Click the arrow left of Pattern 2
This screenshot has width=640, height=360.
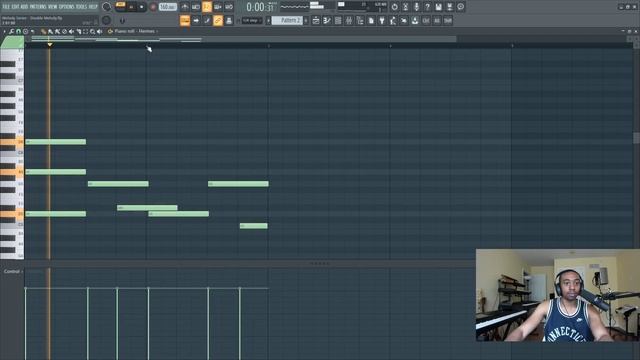(269, 20)
